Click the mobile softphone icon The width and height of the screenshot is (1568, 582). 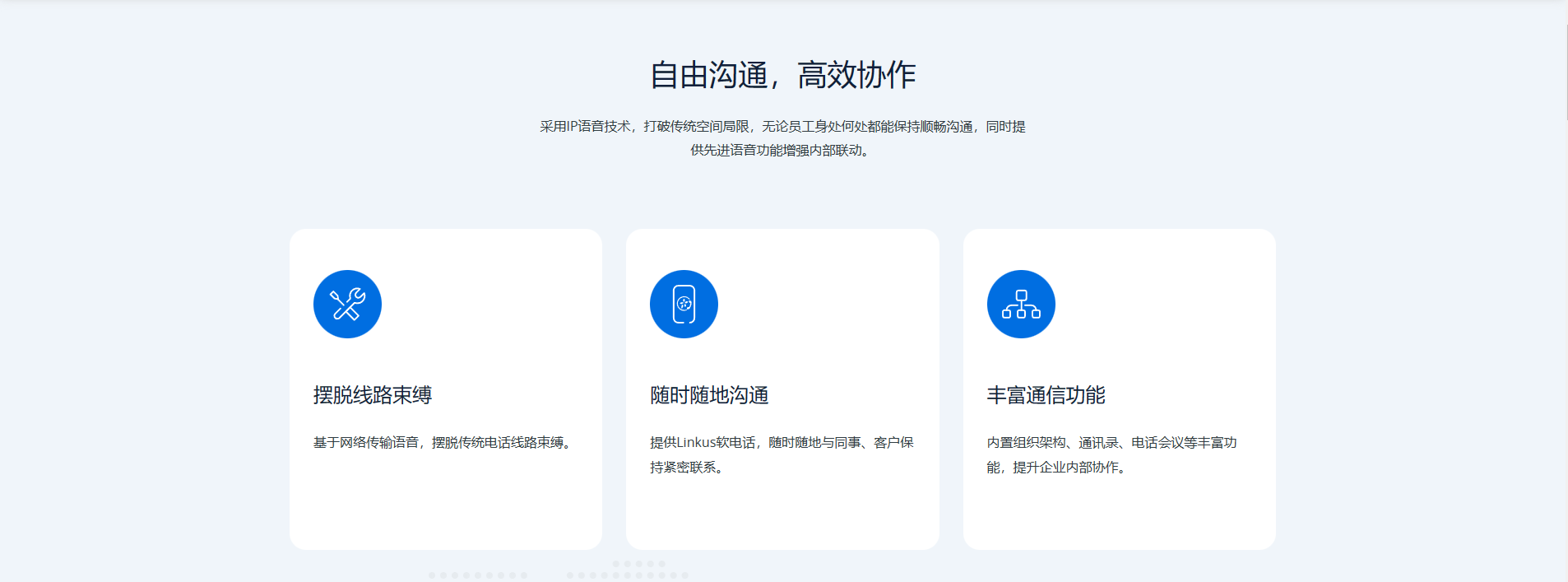point(684,304)
